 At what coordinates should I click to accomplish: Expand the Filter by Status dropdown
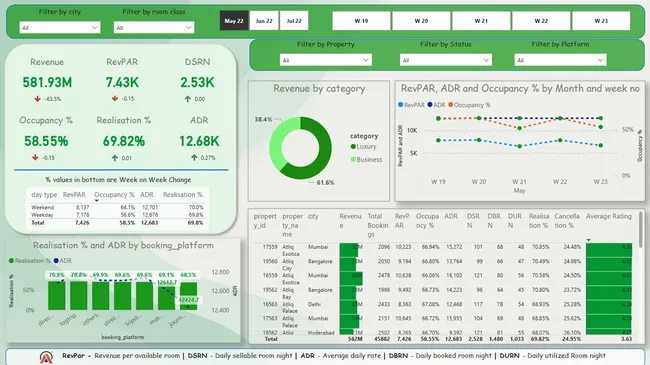[x=446, y=60]
